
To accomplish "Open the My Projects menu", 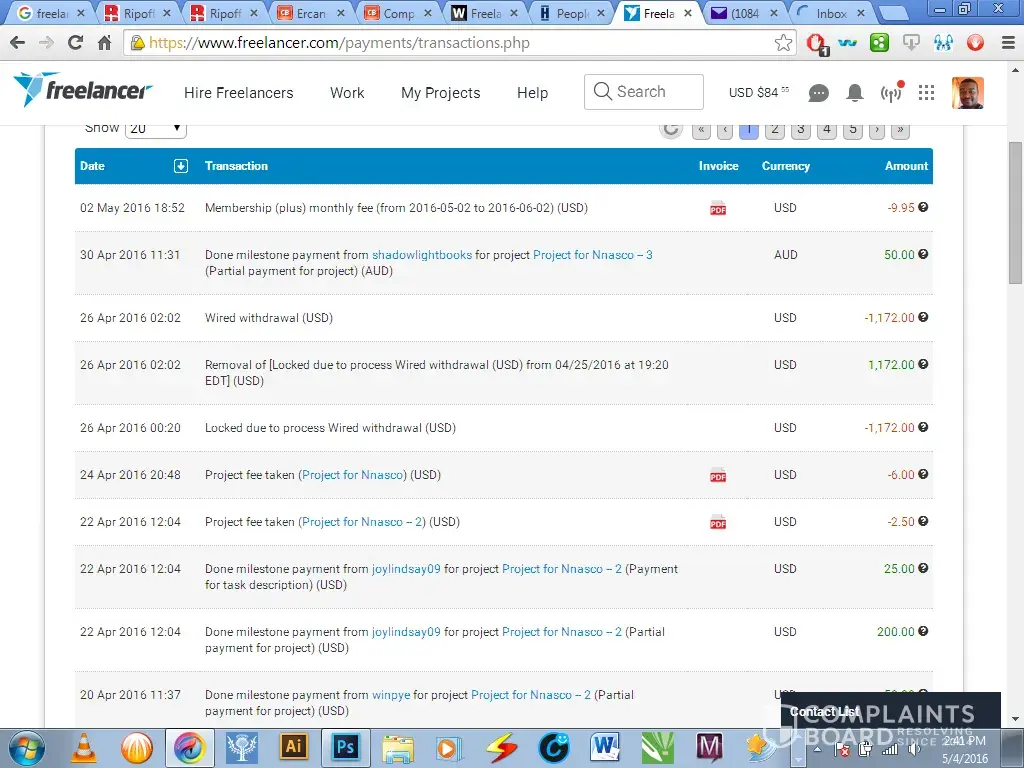I will tap(440, 93).
